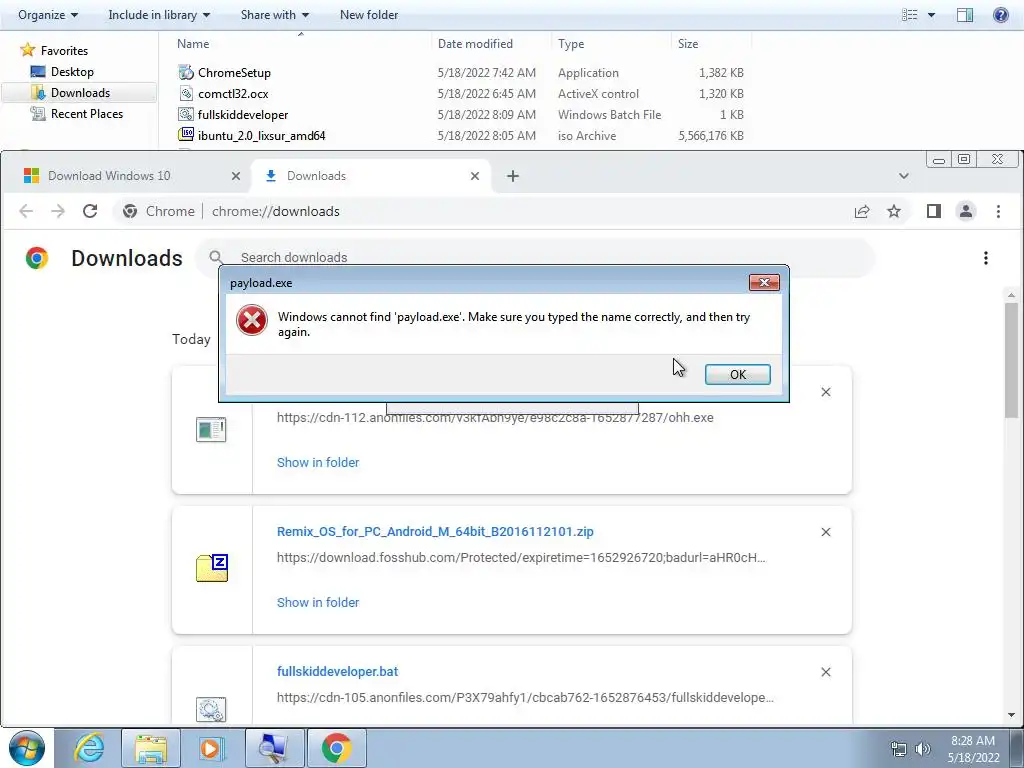1024x768 pixels.
Task: Click Google Chrome taskbar icon
Action: [336, 748]
